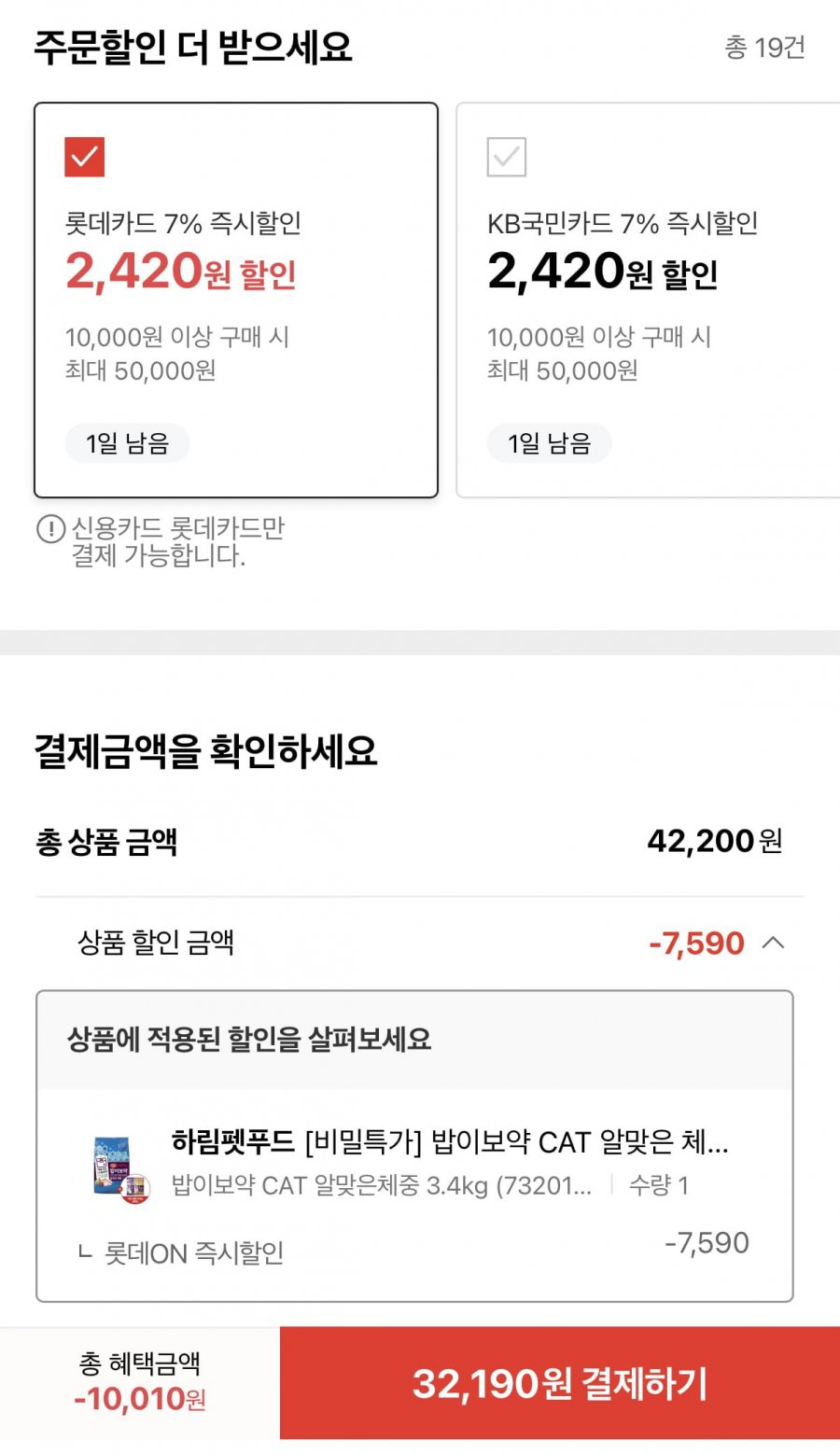Collapse the 상품 할인 금액 chevron
The image size is (840, 1454).
click(x=773, y=943)
